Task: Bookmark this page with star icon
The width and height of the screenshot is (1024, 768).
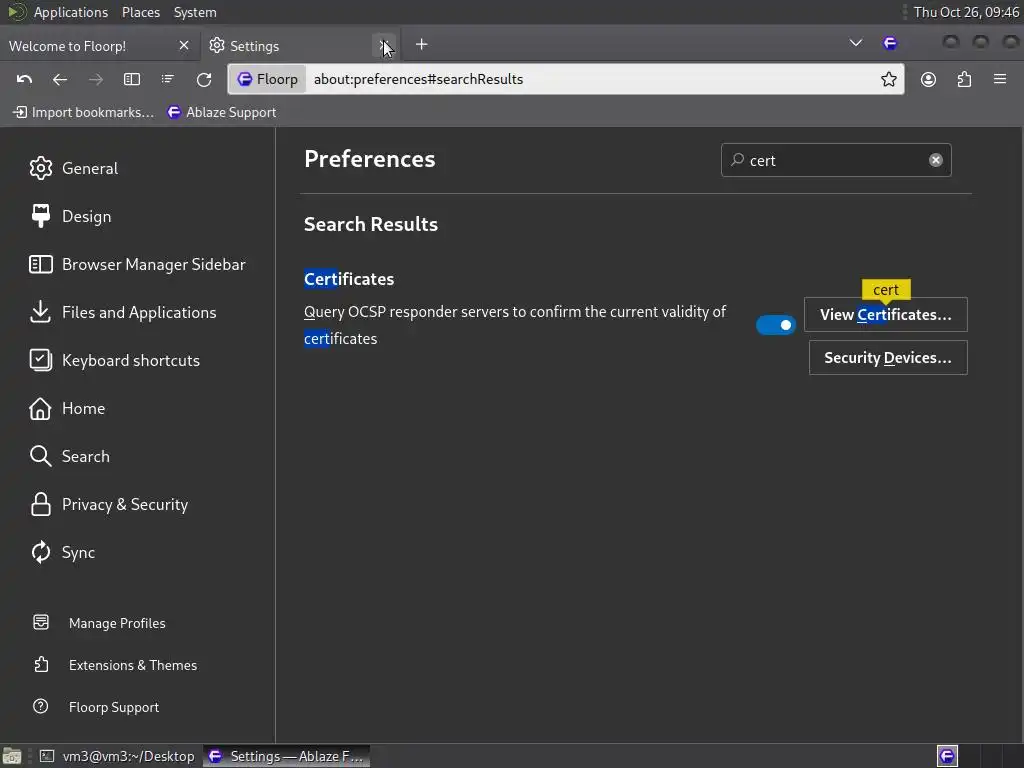Action: [x=888, y=79]
